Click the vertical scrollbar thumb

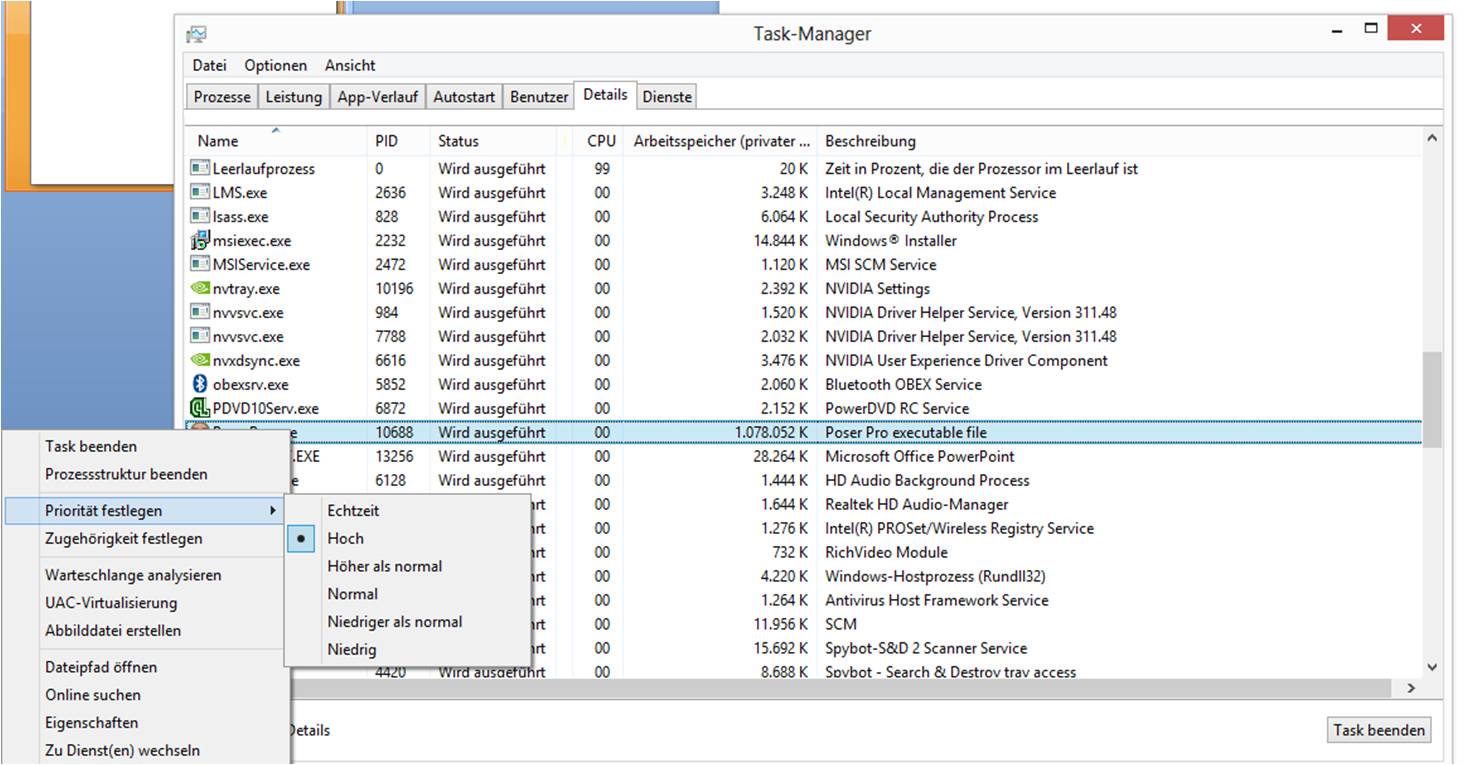tap(1432, 398)
